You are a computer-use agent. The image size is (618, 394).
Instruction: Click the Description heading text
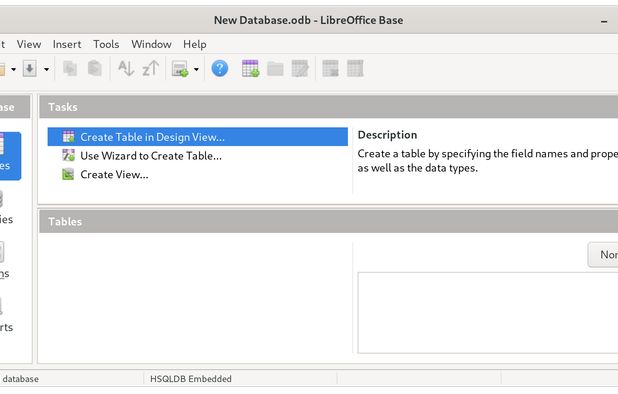(387, 135)
